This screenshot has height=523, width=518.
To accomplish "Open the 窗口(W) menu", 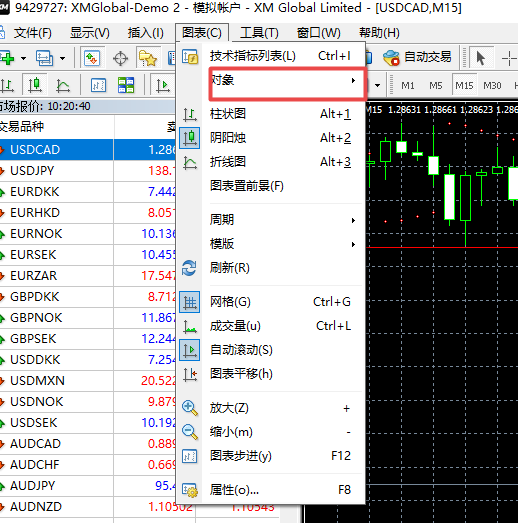I will [319, 33].
